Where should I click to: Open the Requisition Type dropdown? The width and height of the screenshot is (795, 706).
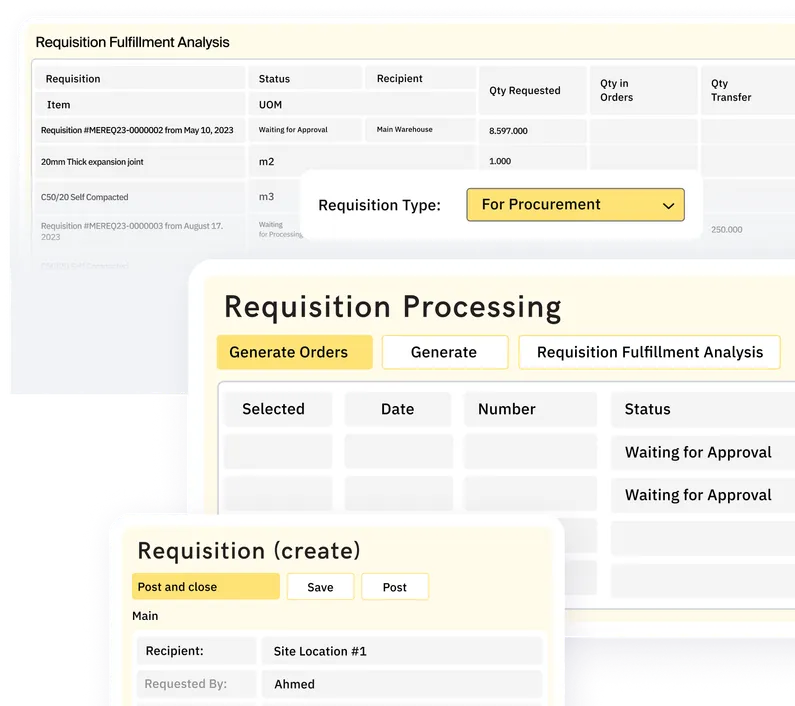pos(575,204)
